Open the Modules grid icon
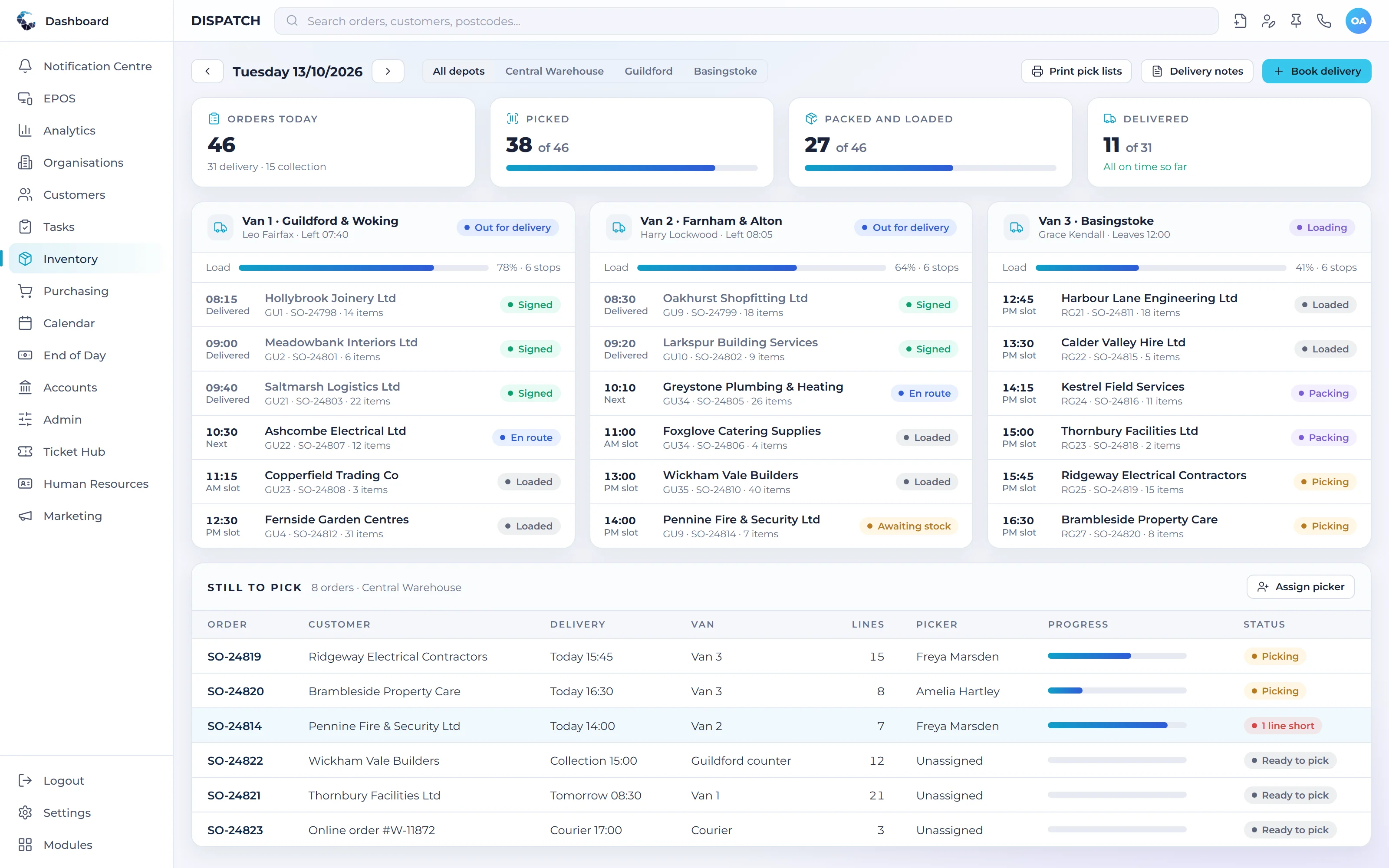This screenshot has width=1389, height=868. [25, 845]
